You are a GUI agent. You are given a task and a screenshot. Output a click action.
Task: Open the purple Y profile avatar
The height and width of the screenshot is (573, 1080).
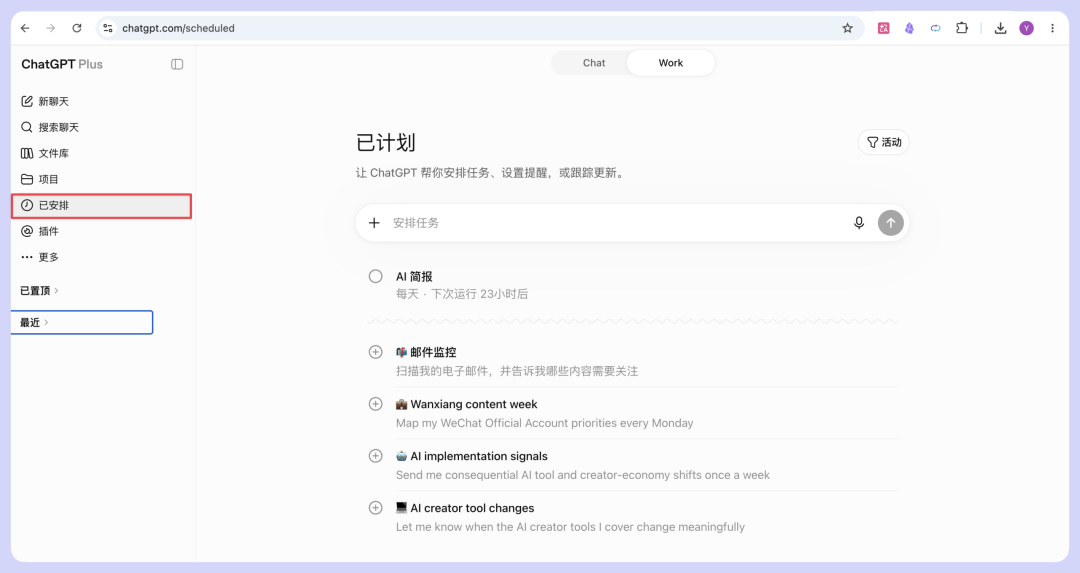[x=1026, y=28]
